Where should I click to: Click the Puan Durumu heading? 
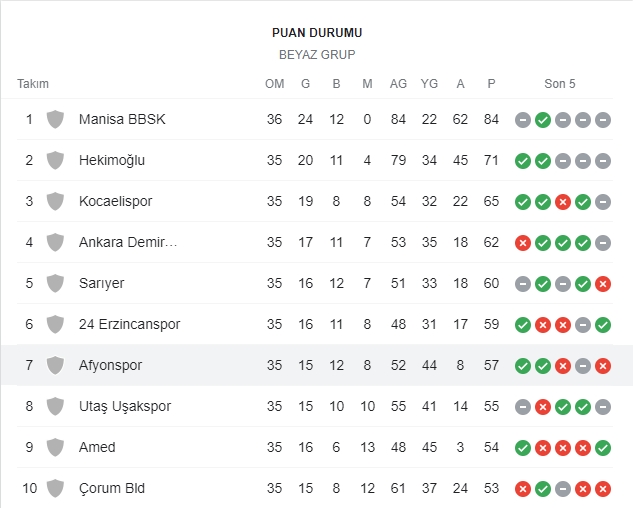(x=317, y=33)
